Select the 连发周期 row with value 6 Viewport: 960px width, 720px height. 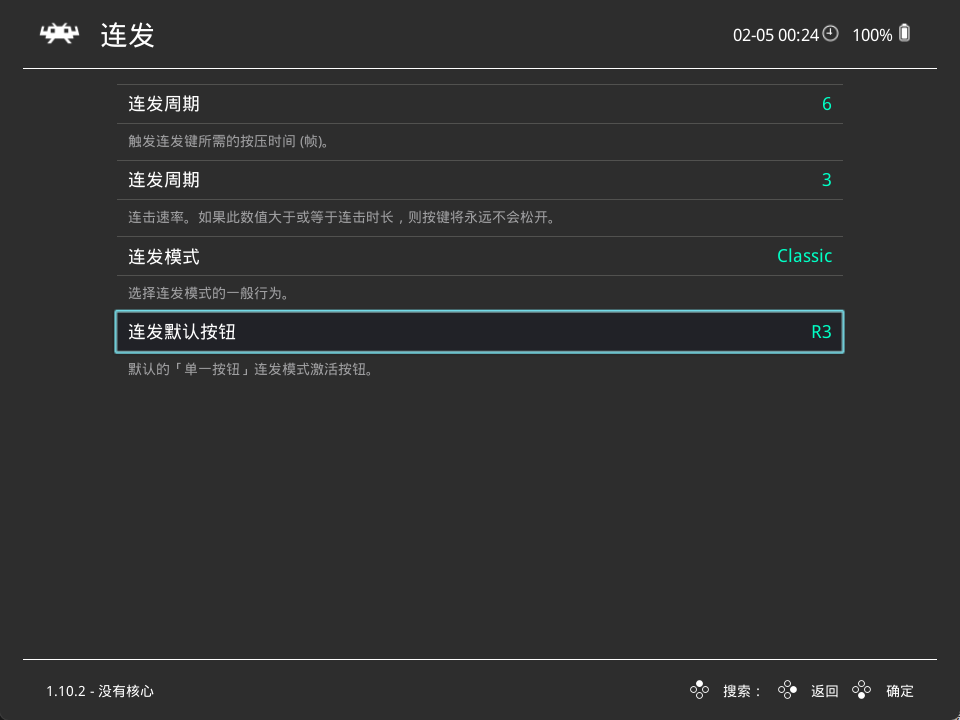click(479, 104)
